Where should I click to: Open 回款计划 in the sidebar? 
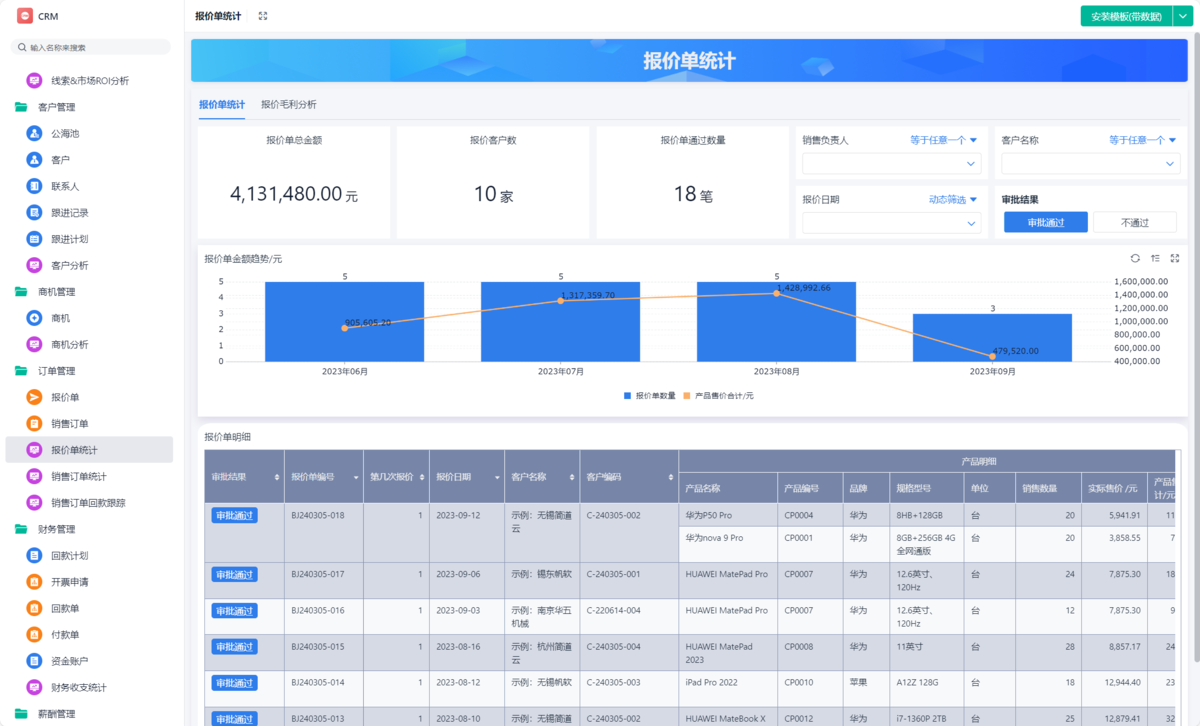(90, 555)
